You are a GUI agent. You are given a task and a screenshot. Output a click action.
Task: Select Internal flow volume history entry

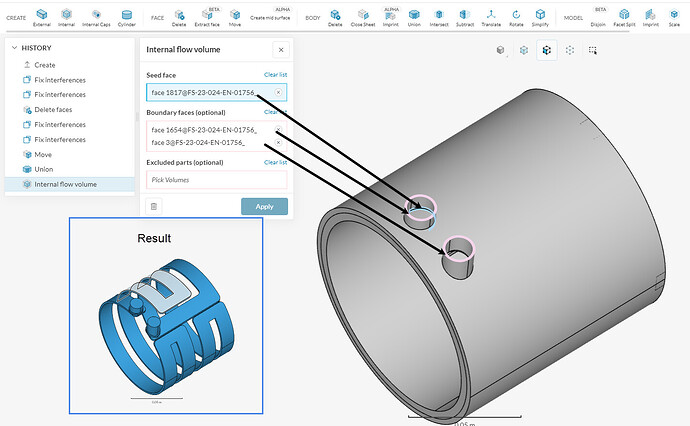[70, 184]
